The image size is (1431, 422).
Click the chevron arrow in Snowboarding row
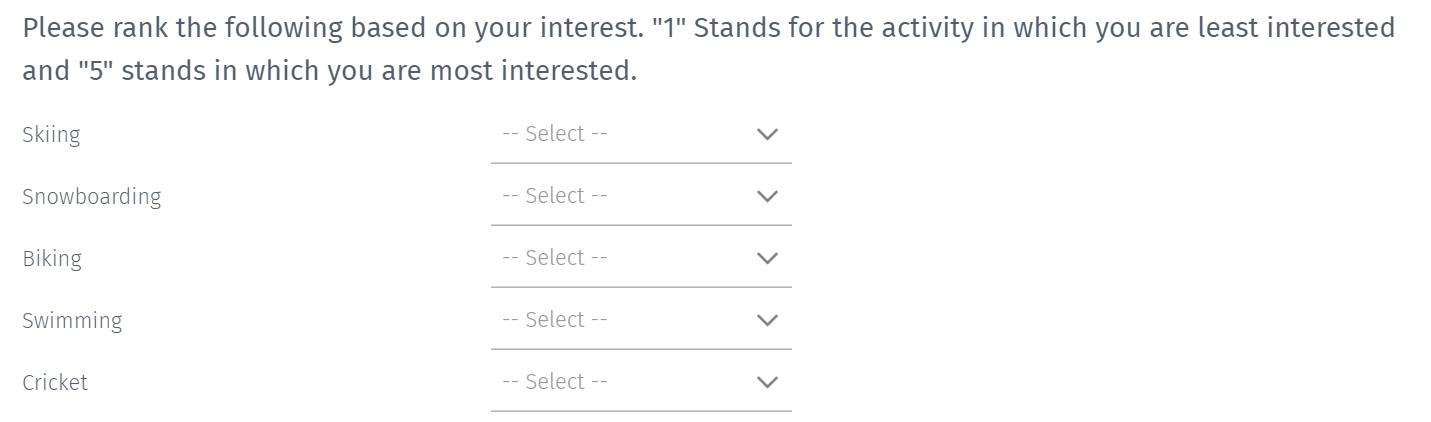tap(767, 196)
